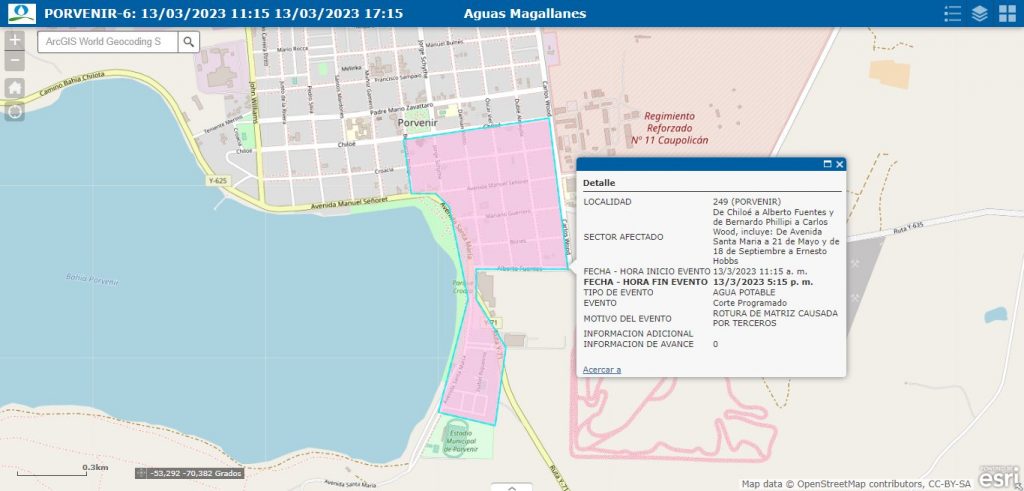Open the layer list widget
The width and height of the screenshot is (1024, 491).
(980, 14)
